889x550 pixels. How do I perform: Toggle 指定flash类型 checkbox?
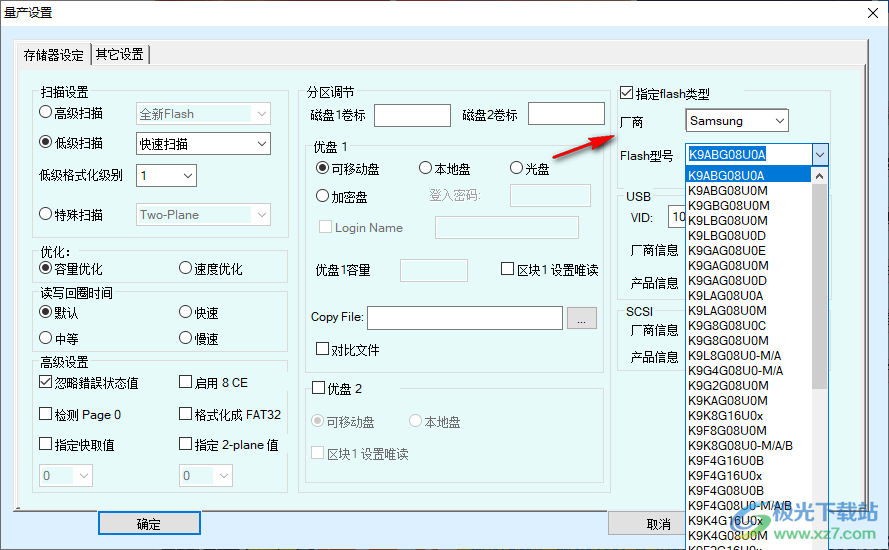click(x=626, y=92)
